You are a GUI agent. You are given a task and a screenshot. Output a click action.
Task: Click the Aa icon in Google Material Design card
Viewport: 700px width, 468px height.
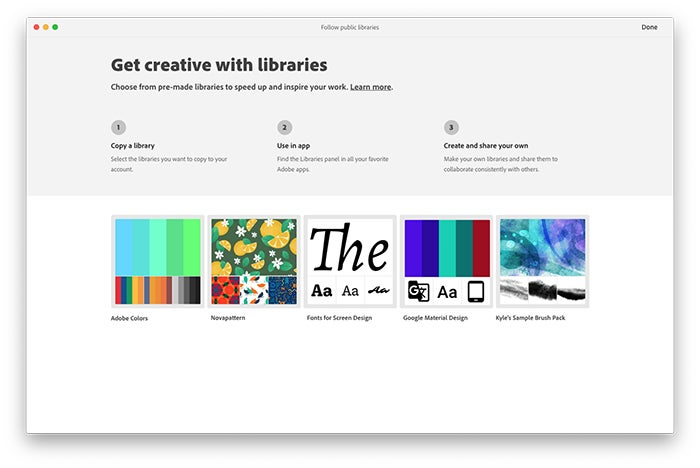(447, 292)
